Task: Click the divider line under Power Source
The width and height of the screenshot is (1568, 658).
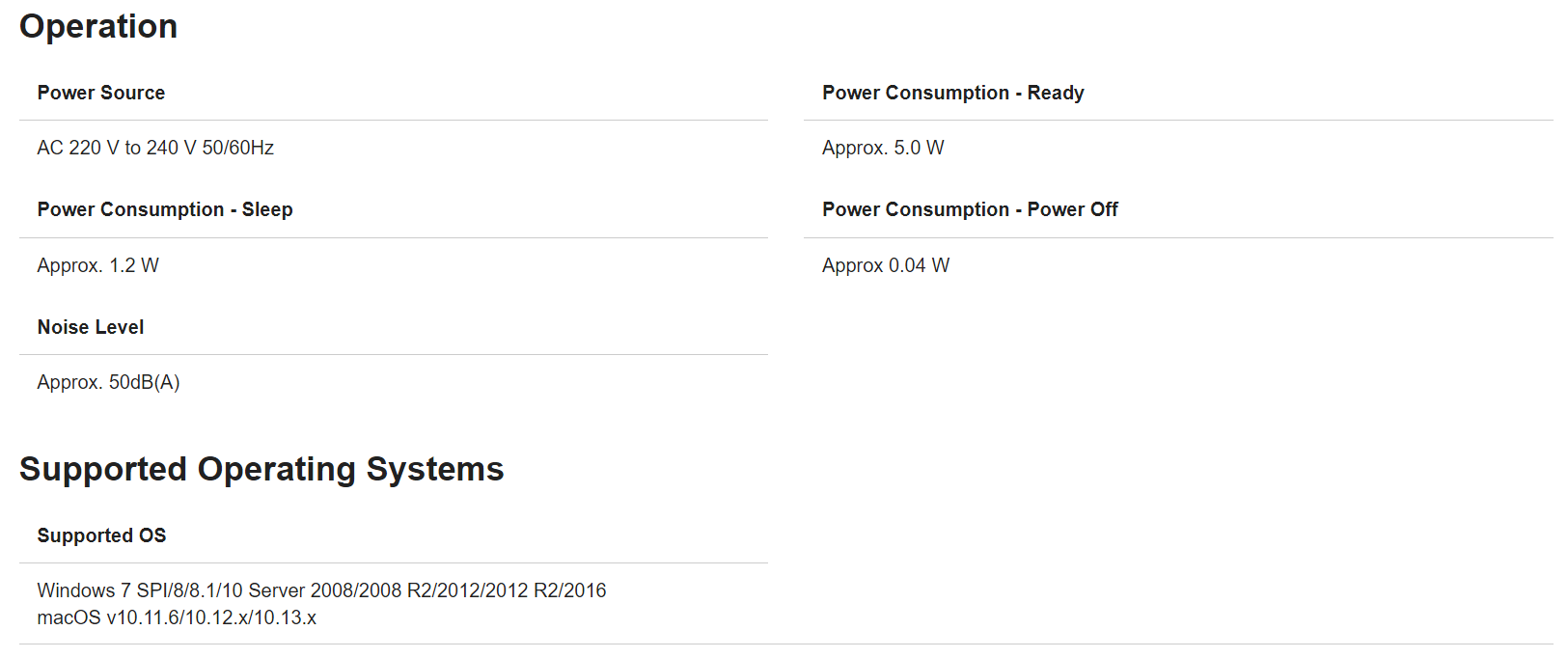Action: point(394,121)
